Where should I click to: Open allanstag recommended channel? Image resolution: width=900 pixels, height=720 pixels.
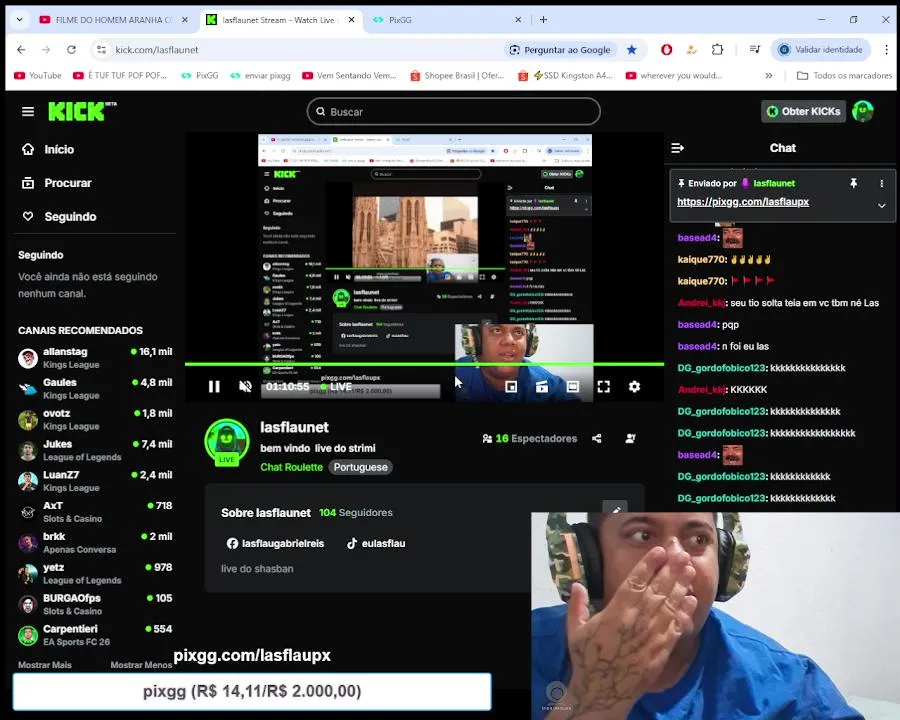(x=95, y=358)
